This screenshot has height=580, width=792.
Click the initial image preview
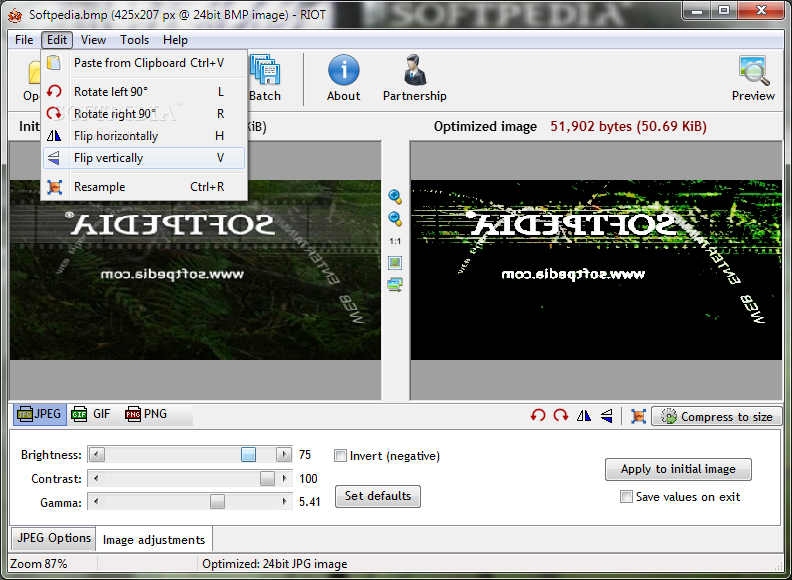pyautogui.click(x=195, y=270)
